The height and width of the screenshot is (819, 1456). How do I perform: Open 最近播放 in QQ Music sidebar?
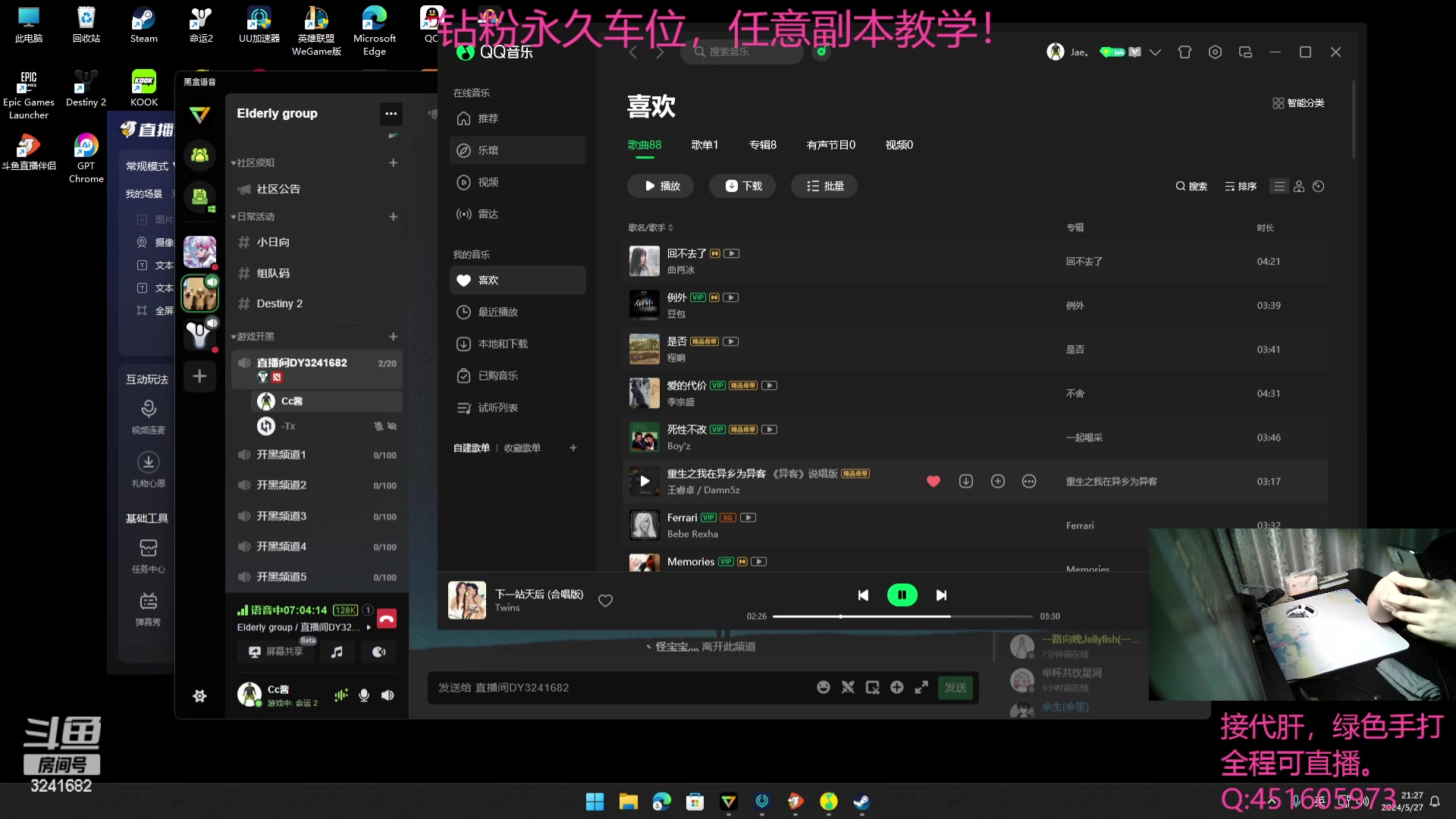(x=518, y=312)
